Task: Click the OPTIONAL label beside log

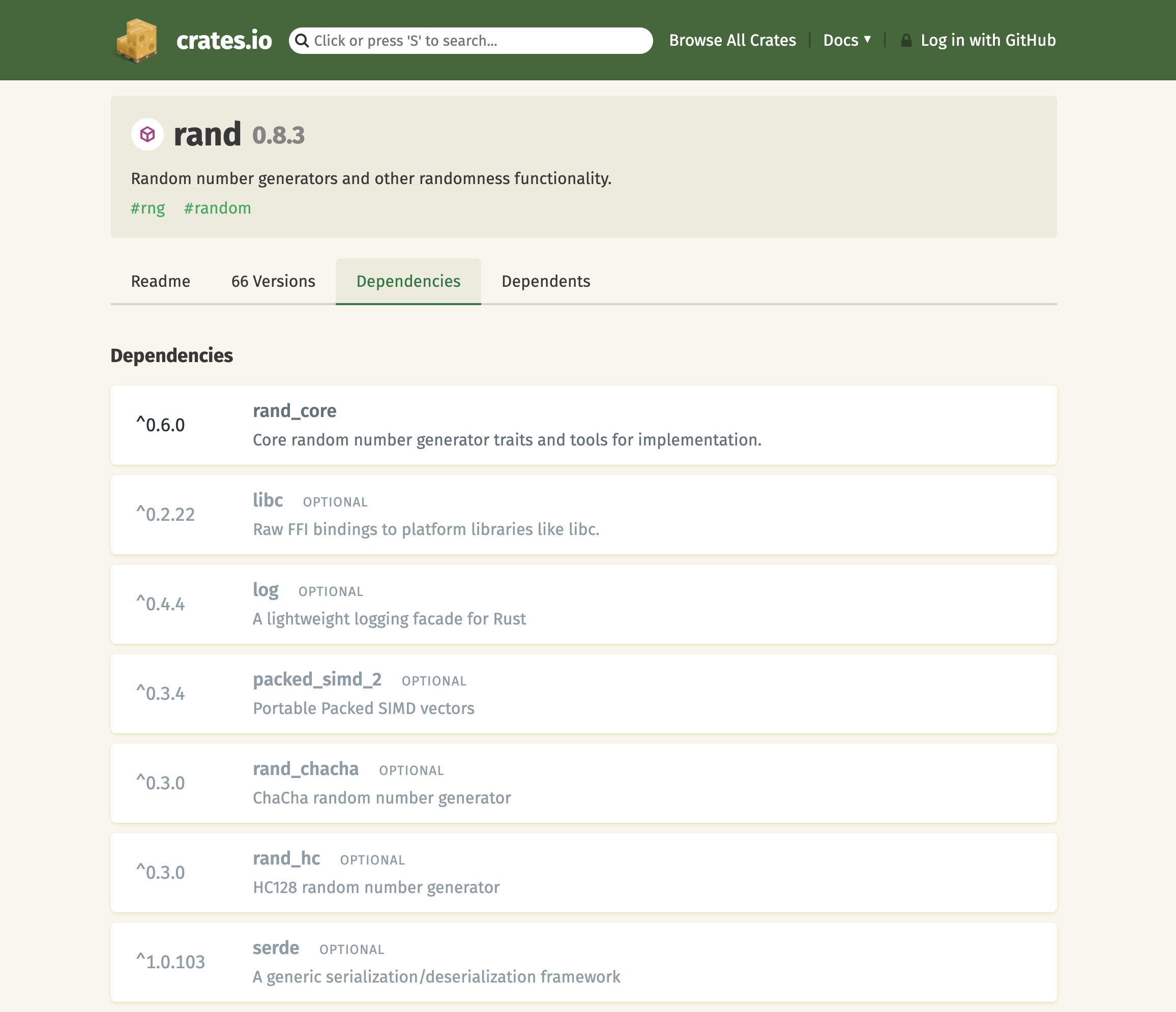Action: click(331, 591)
